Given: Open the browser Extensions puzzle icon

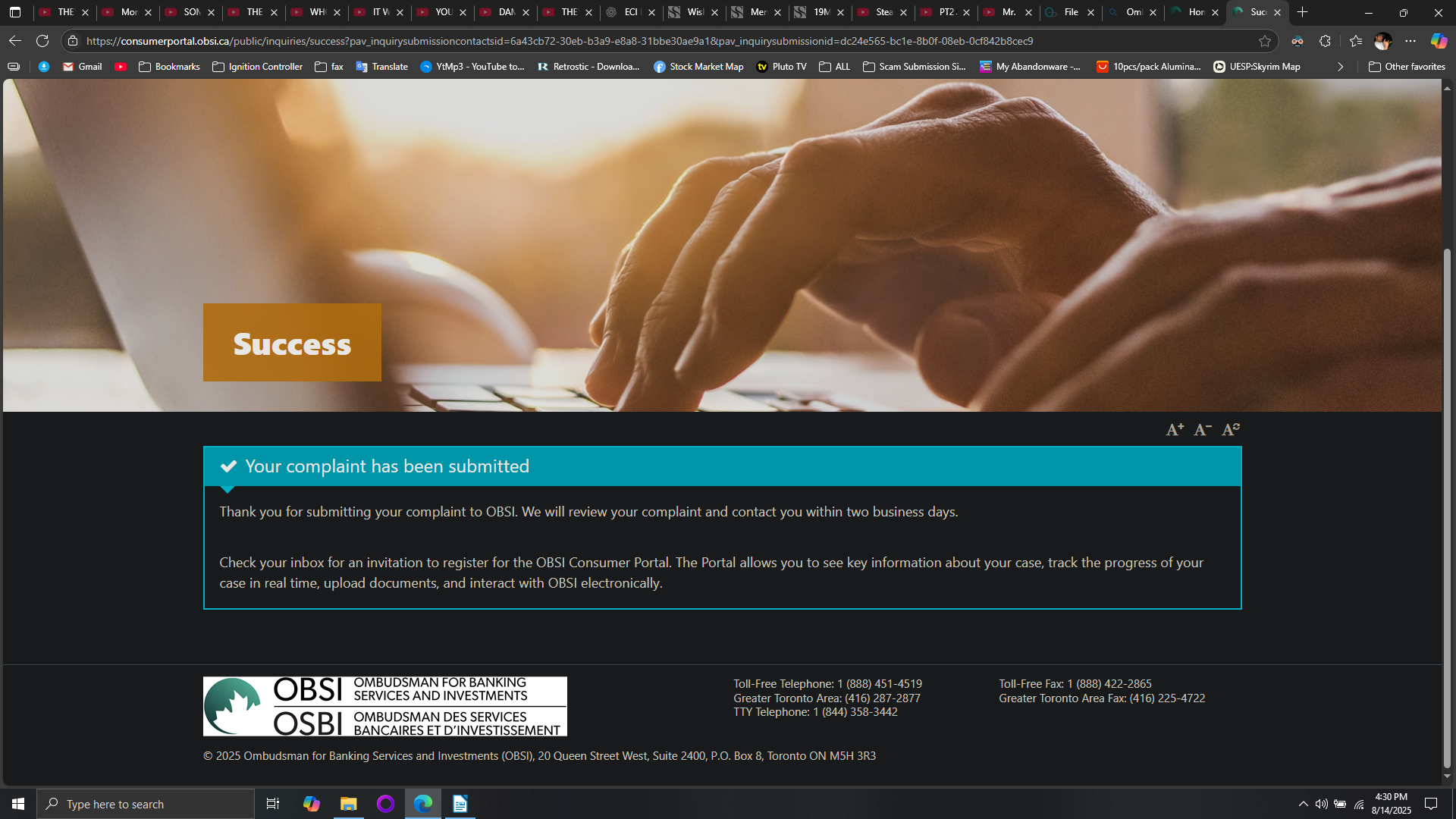Looking at the screenshot, I should click(x=1325, y=41).
